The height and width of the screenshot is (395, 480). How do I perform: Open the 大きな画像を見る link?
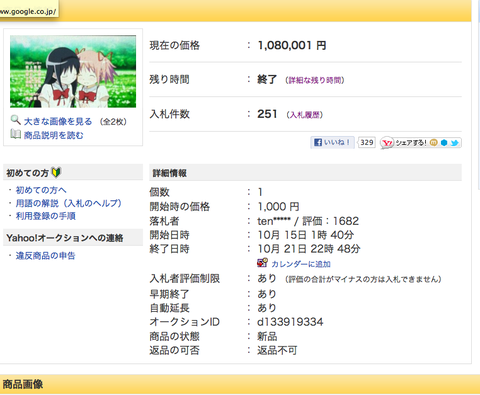[x=58, y=121]
